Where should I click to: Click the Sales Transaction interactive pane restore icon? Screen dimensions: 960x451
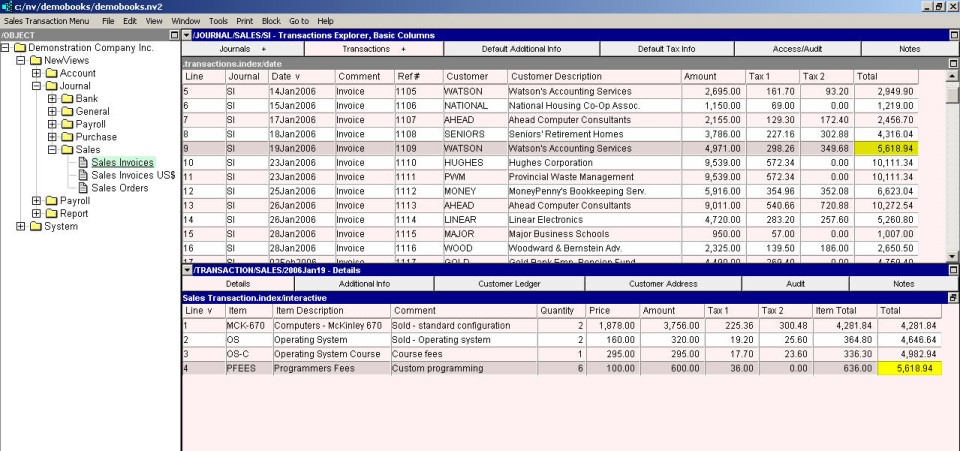pos(953,298)
